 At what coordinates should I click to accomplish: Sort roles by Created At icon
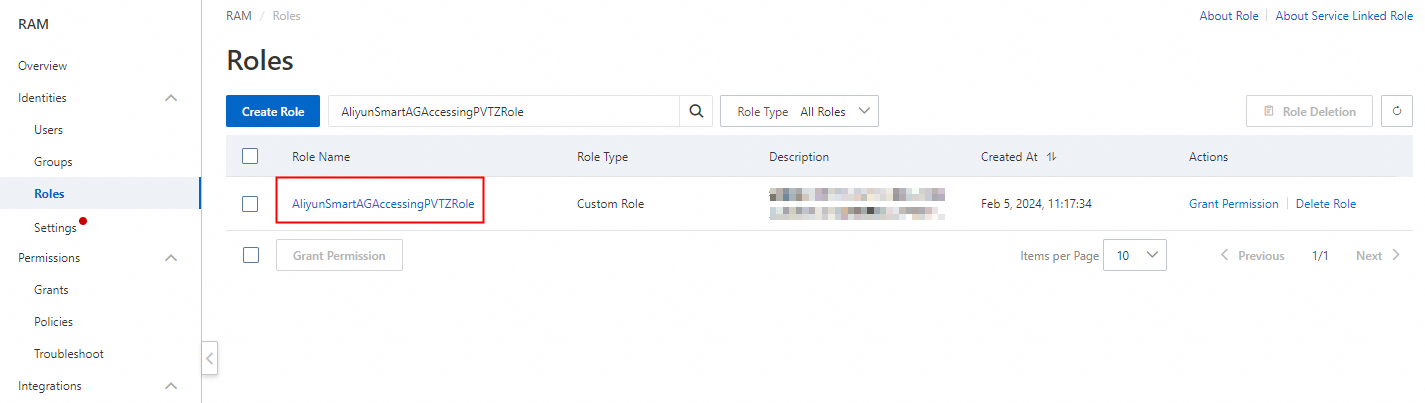1051,157
